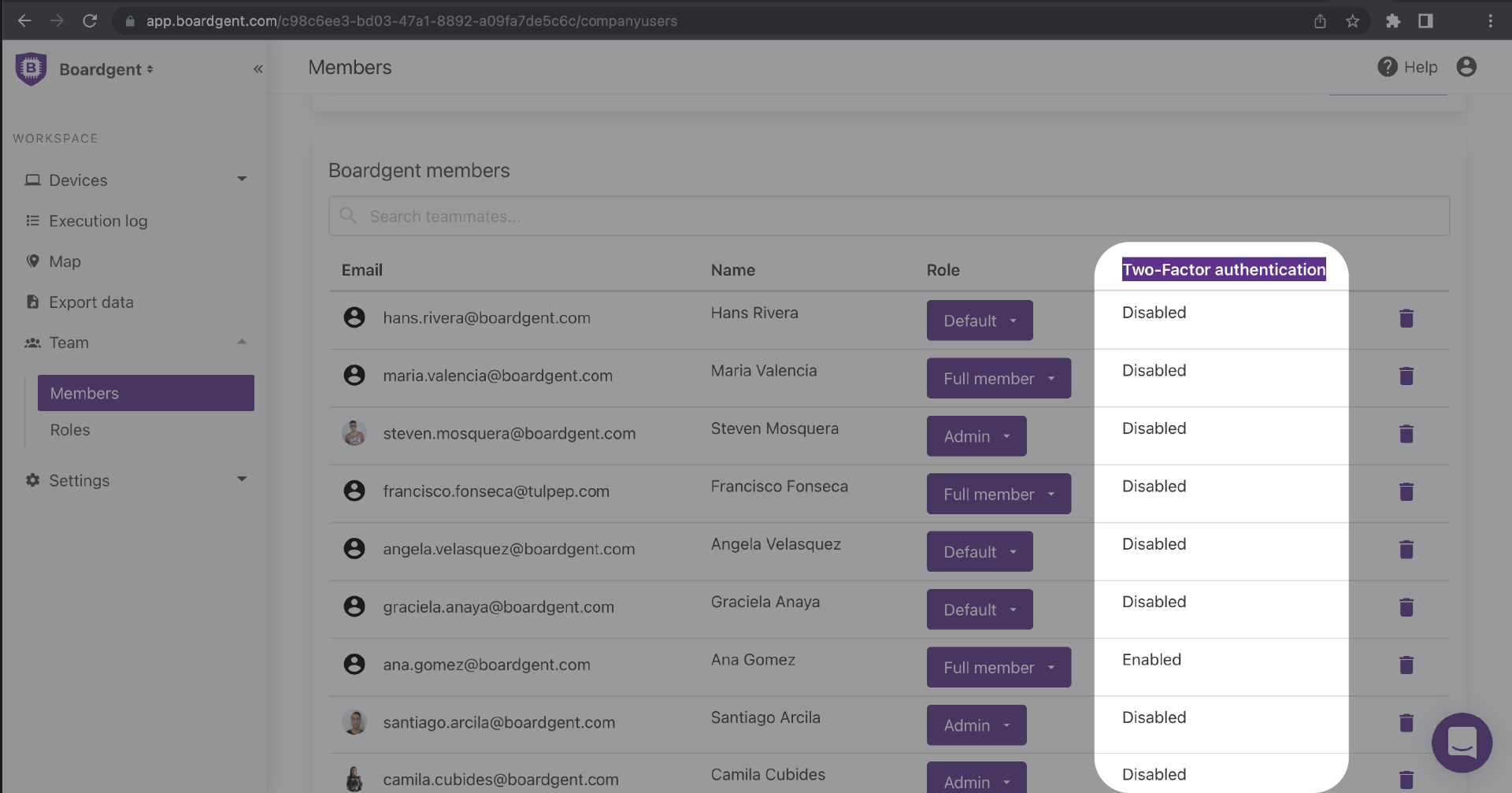Open Ana Gomez's Full member role dropdown
1512x793 pixels.
(999, 667)
